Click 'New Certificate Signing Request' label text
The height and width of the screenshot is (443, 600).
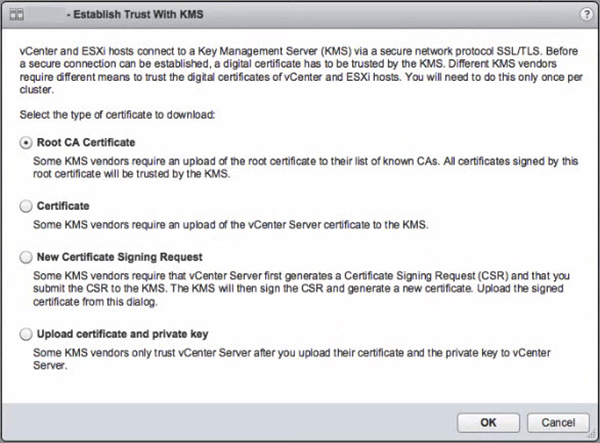click(119, 257)
